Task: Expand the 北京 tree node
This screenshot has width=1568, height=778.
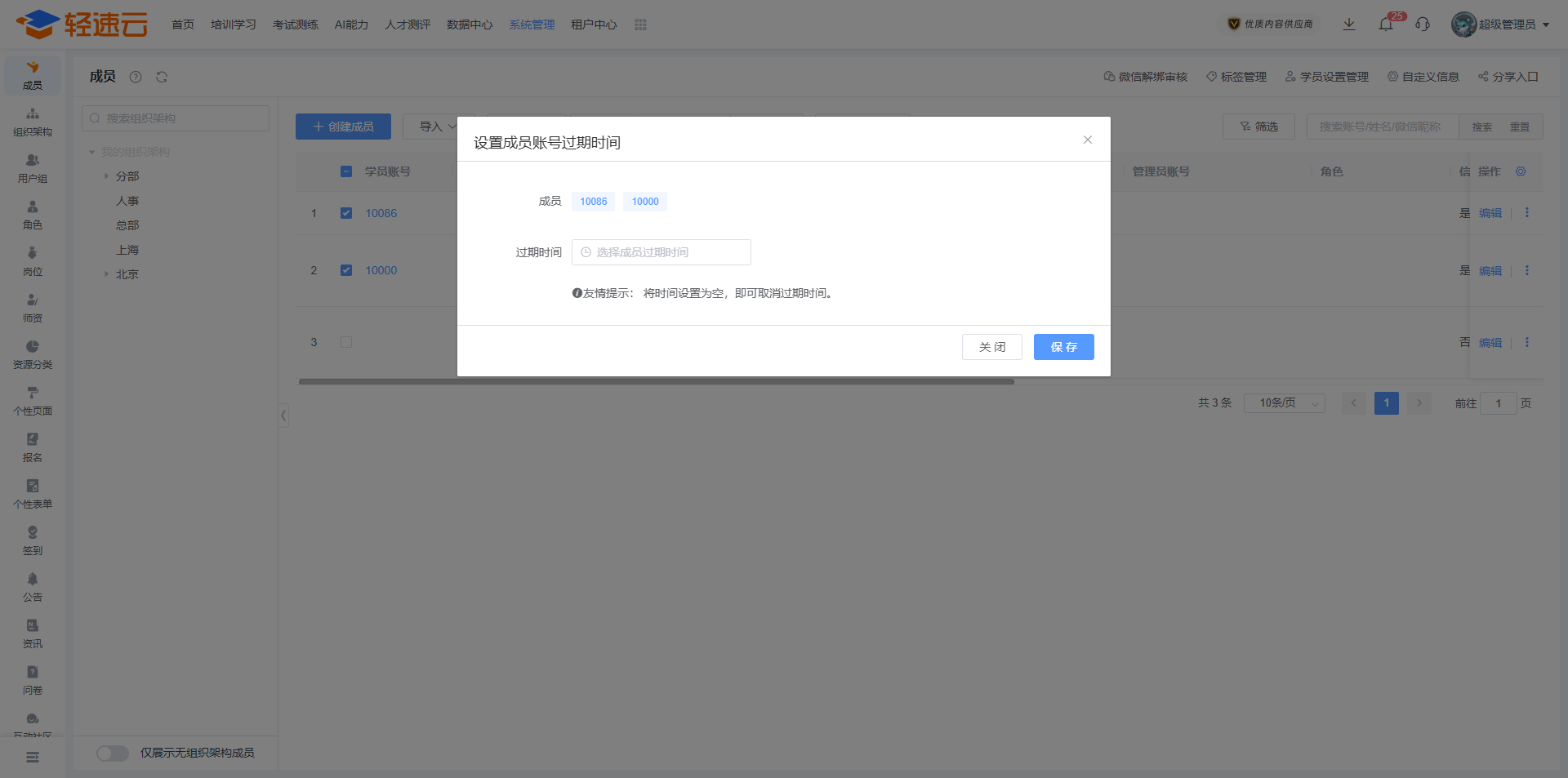Action: (x=106, y=274)
